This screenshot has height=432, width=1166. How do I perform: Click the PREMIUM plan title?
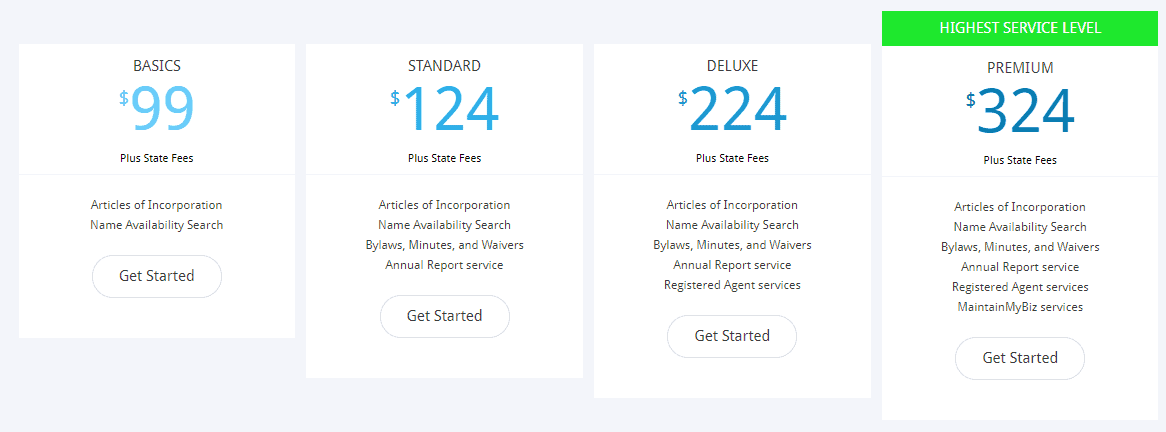click(x=1020, y=68)
